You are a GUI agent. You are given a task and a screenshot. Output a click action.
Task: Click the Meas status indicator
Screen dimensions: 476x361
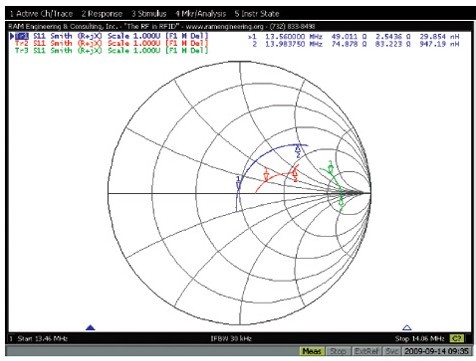(312, 351)
